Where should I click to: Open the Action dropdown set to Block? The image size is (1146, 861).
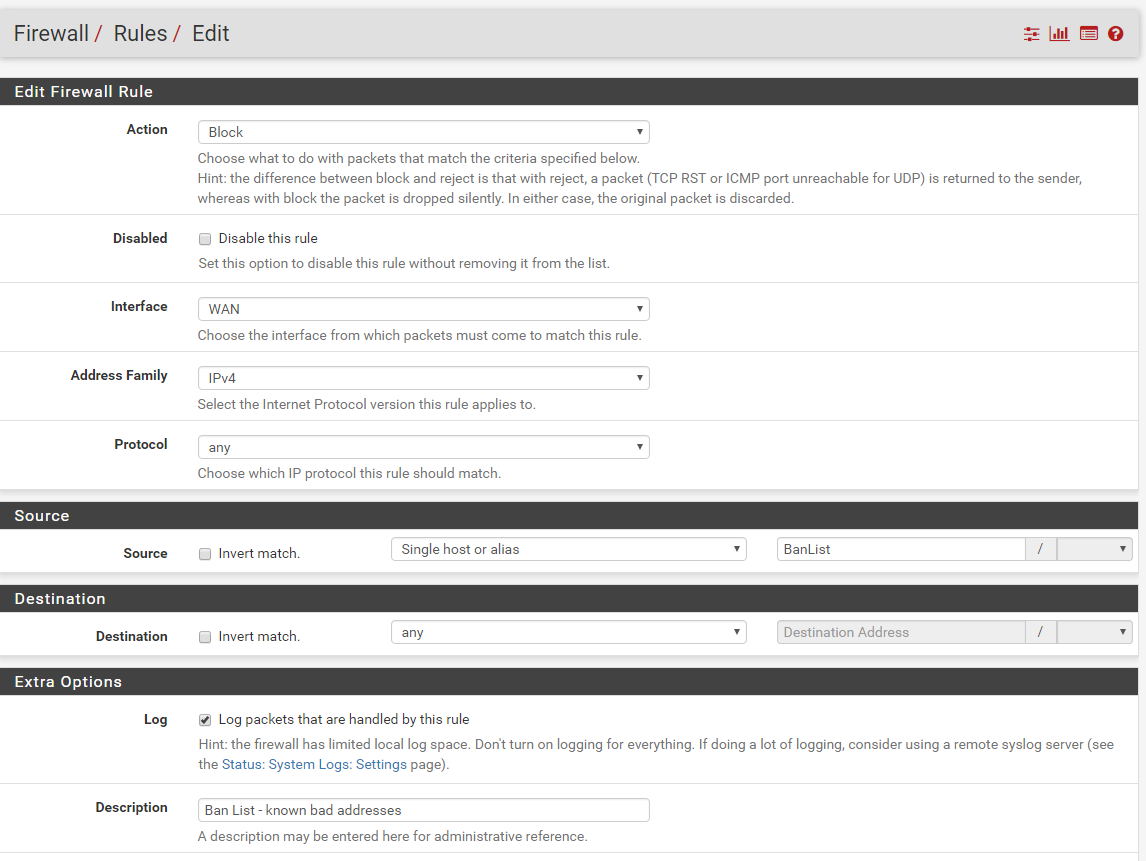click(x=423, y=132)
